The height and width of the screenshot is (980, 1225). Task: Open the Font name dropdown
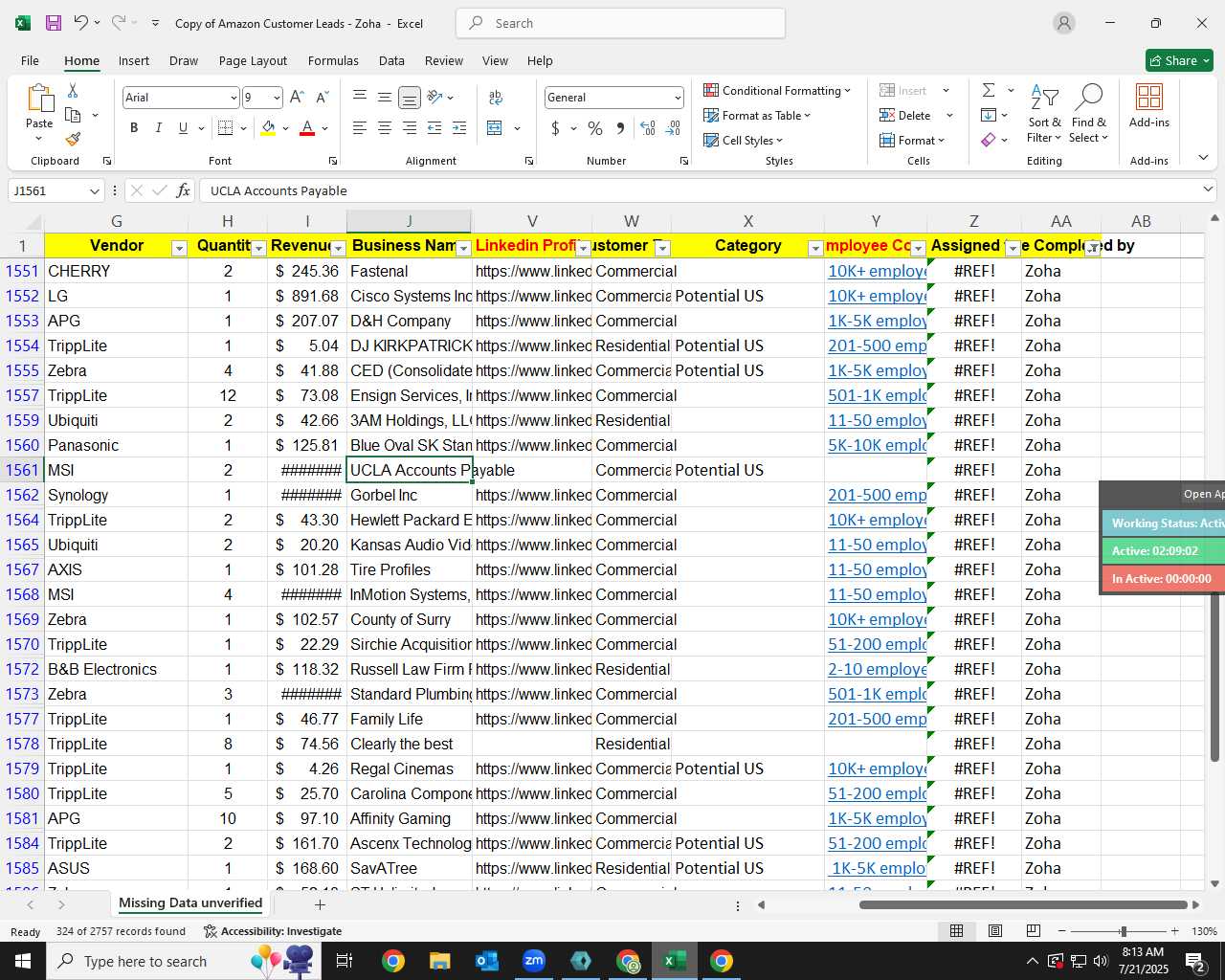pos(233,98)
